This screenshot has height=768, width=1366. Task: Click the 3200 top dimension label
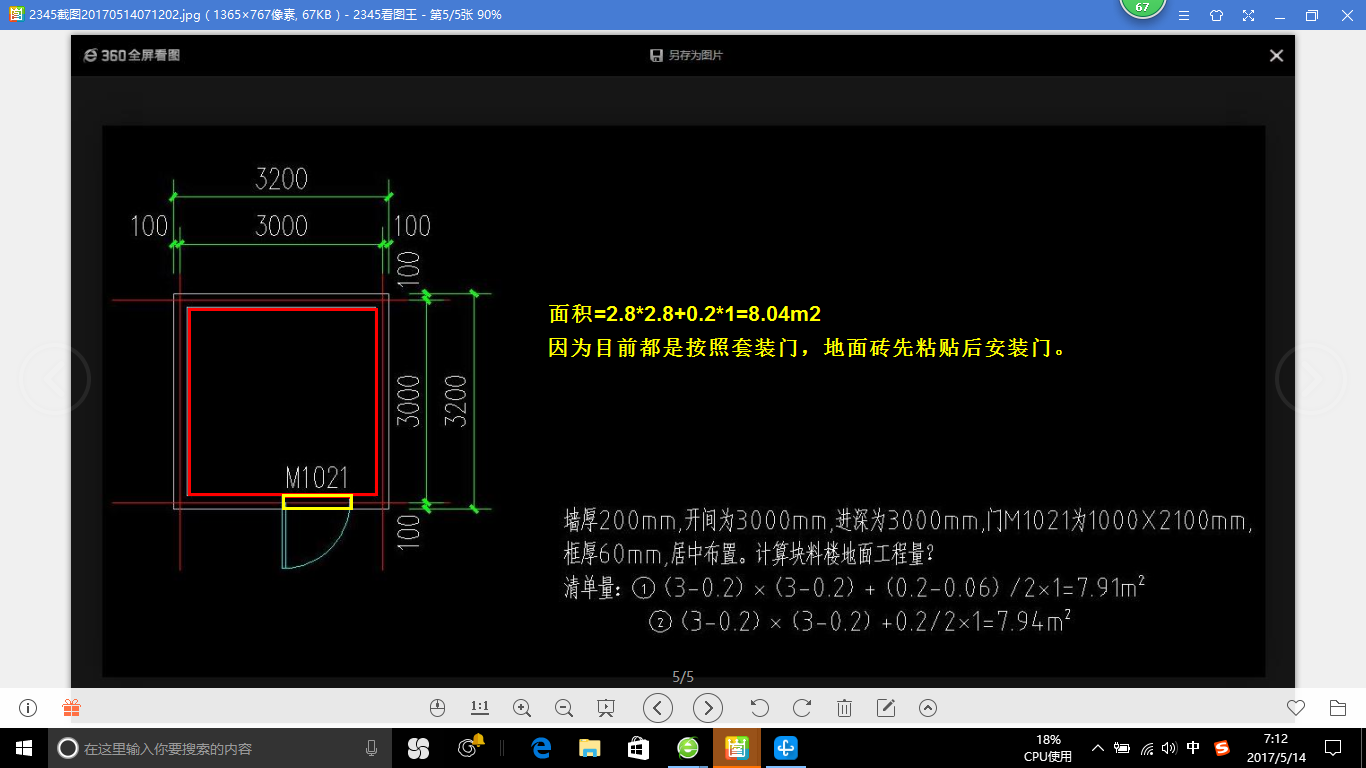pyautogui.click(x=282, y=179)
